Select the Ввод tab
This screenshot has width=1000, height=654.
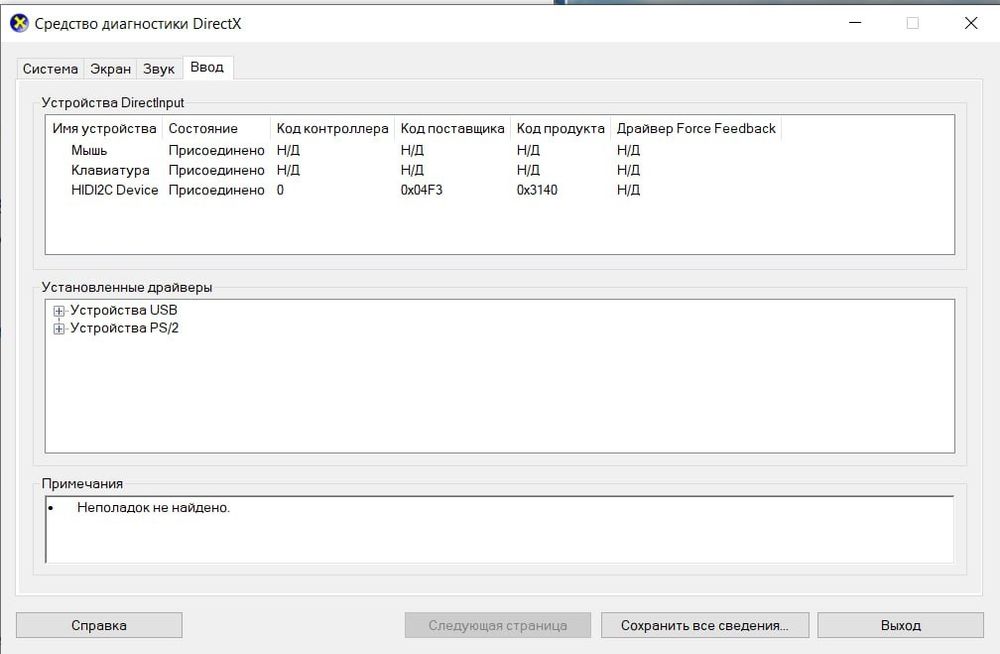207,68
